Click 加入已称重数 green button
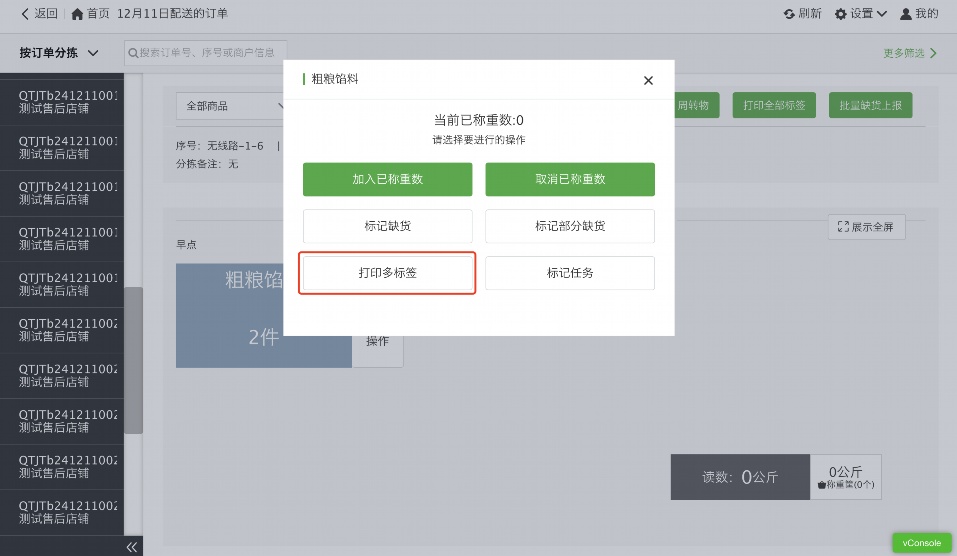This screenshot has height=556, width=957. click(387, 179)
